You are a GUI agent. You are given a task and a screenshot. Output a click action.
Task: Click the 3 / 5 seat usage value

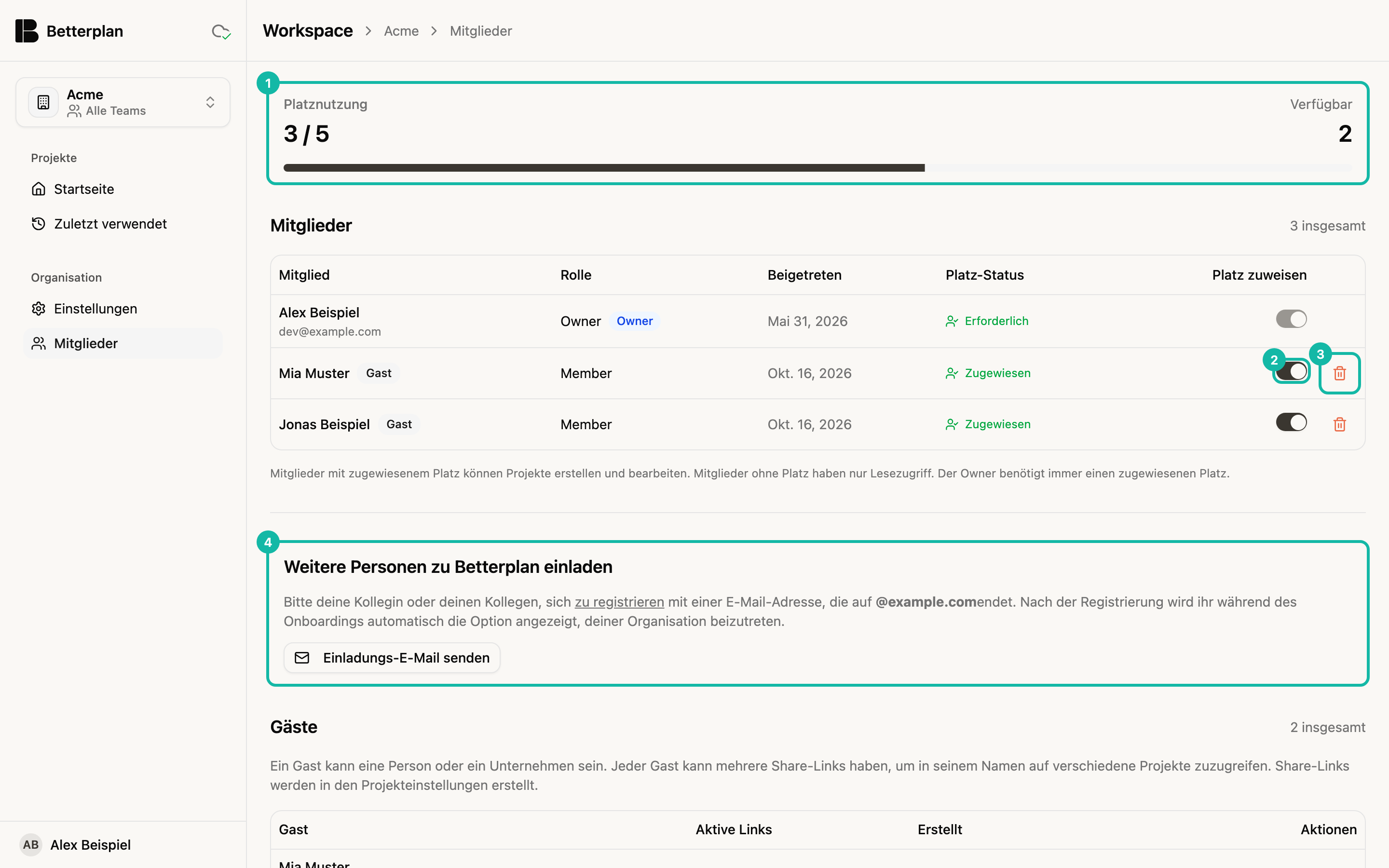(x=307, y=134)
